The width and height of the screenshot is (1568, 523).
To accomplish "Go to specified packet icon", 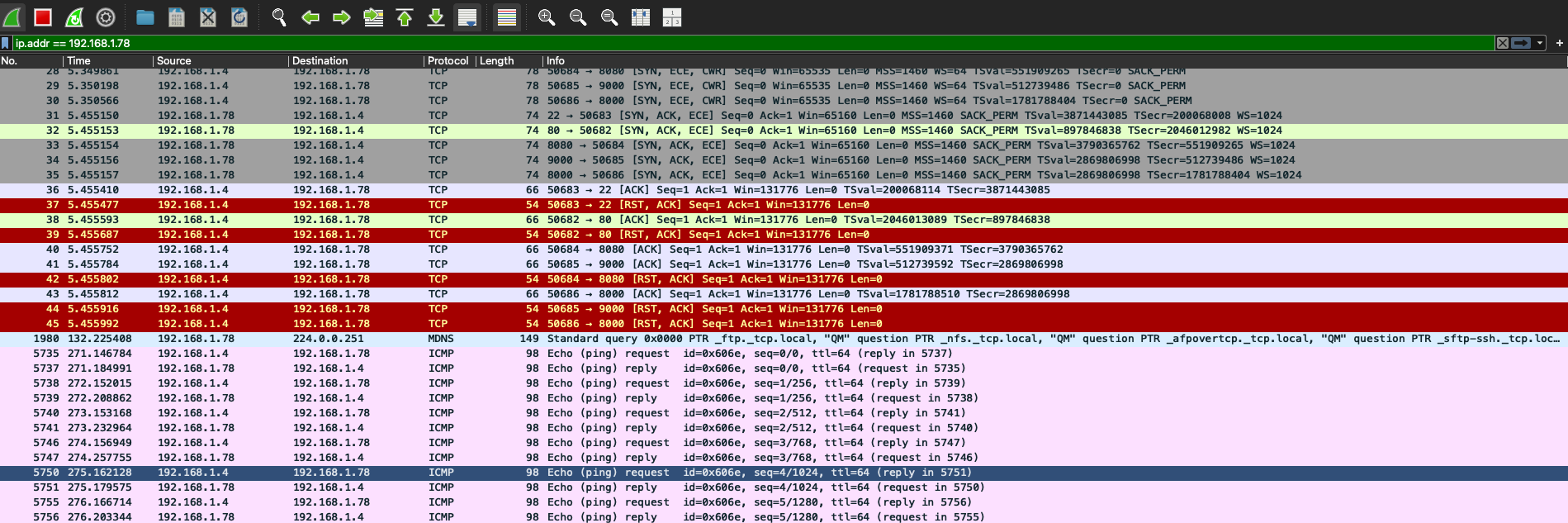I will click(x=373, y=17).
